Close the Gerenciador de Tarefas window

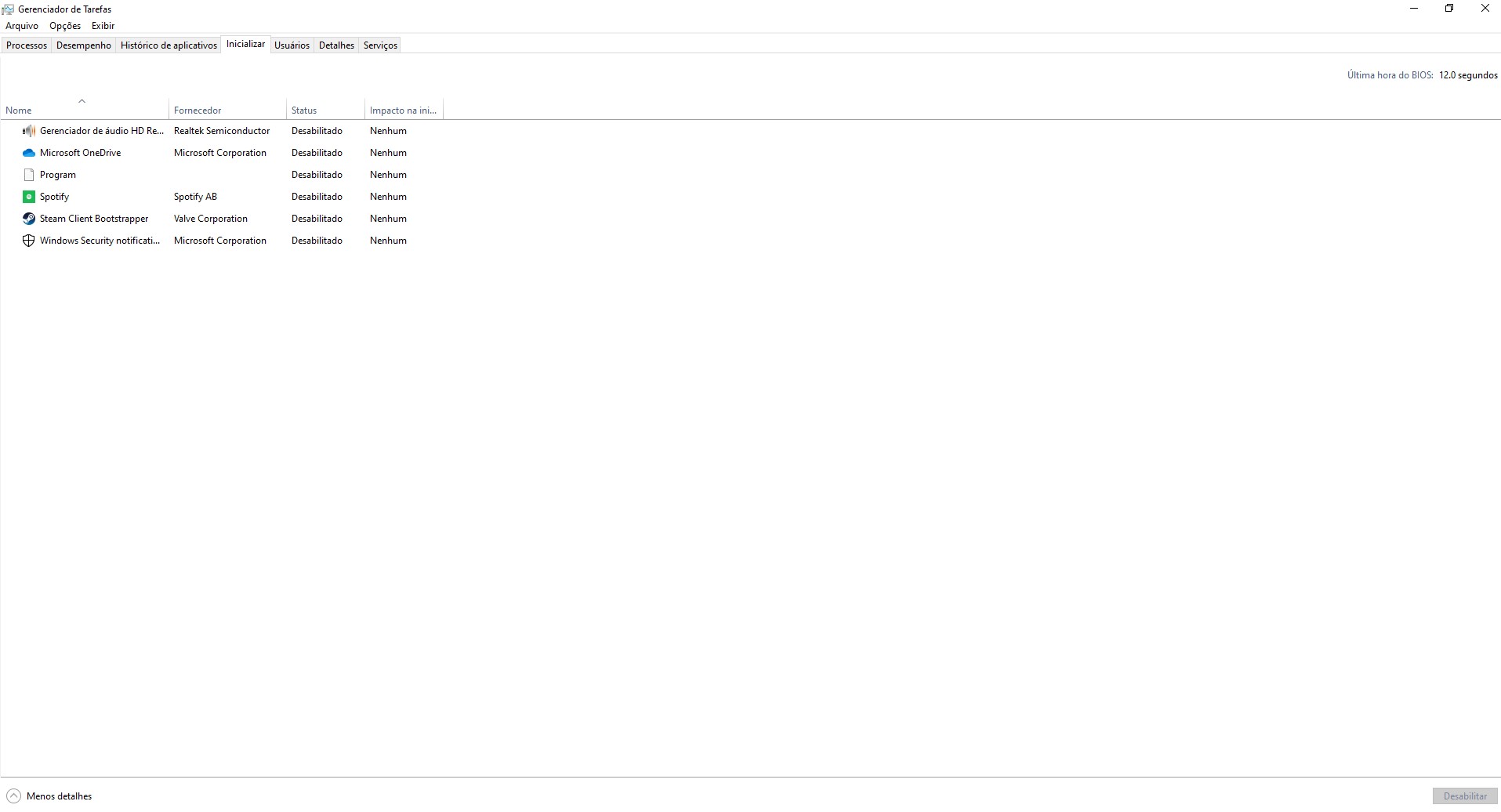(1485, 9)
